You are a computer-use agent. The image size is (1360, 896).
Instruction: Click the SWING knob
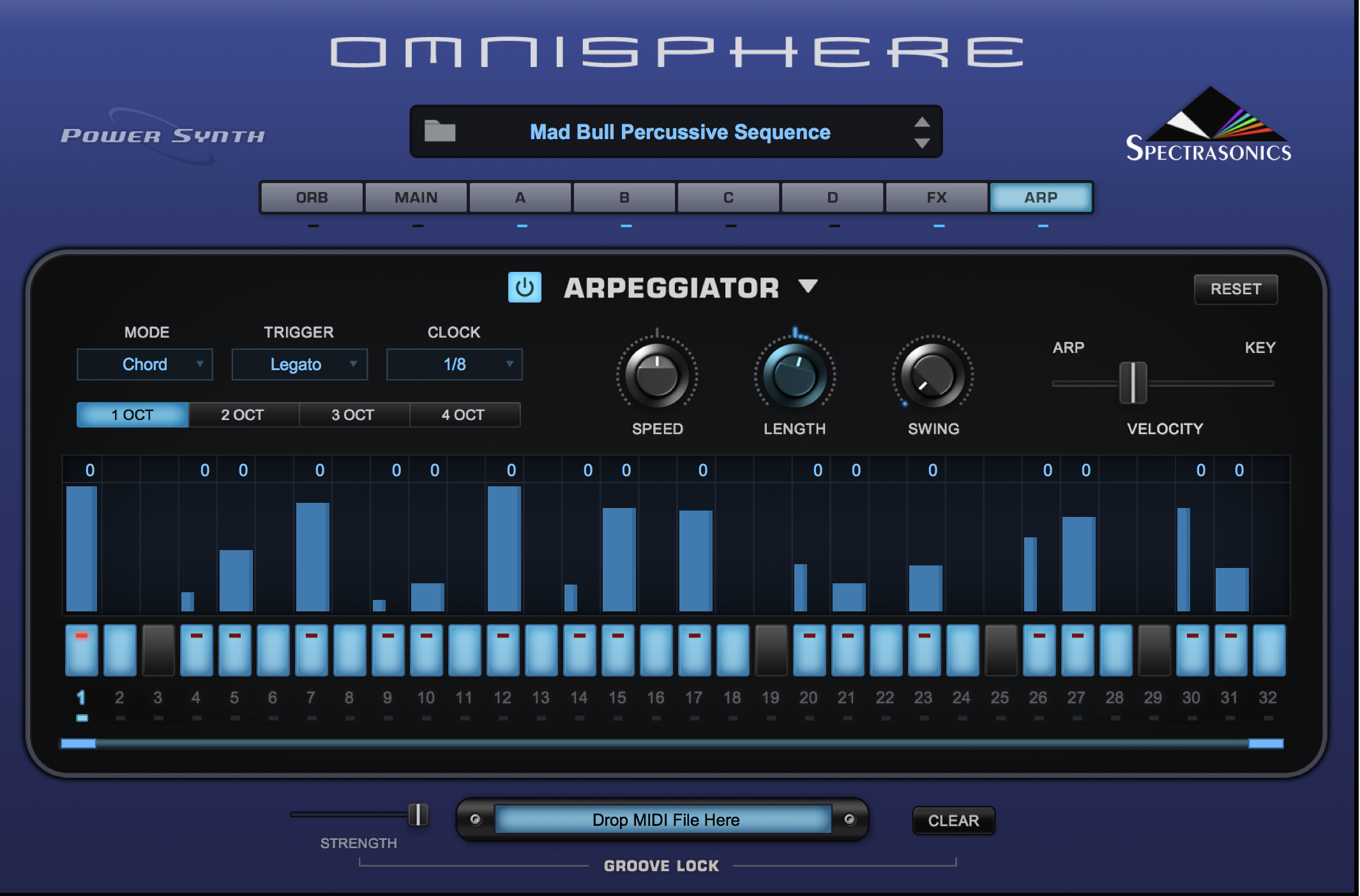coord(933,375)
